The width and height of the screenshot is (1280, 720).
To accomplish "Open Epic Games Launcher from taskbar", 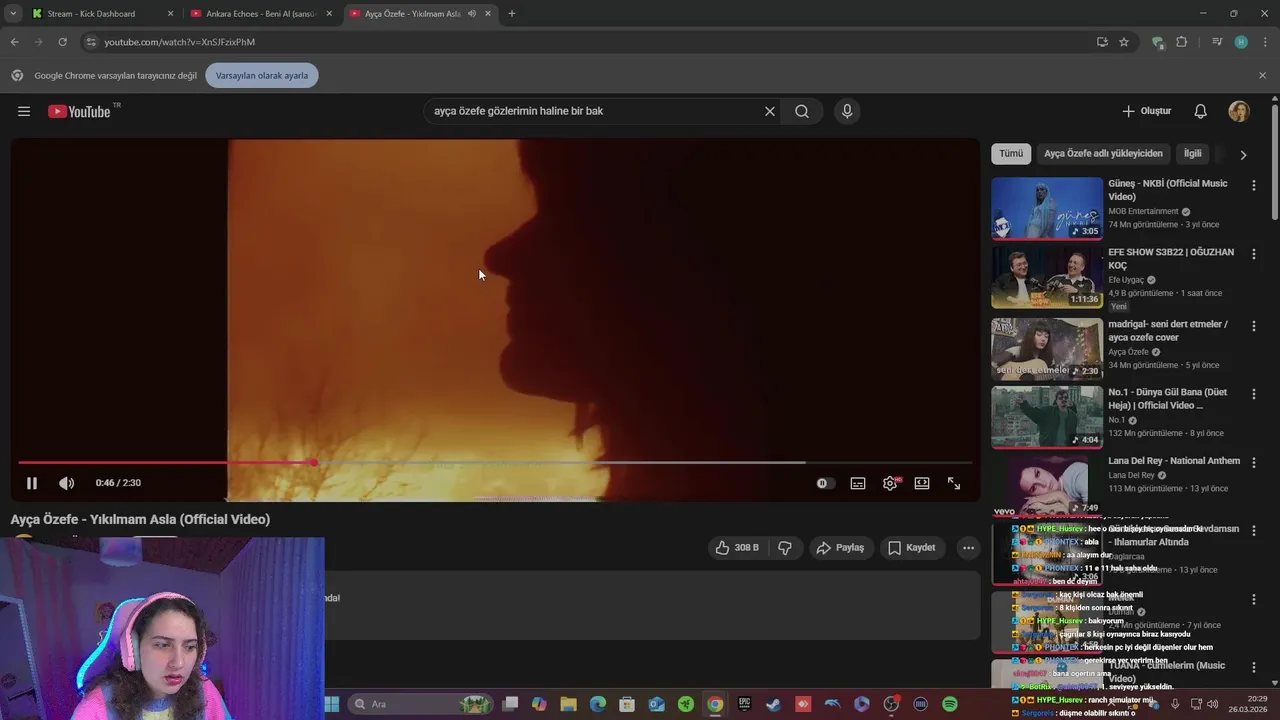I will [744, 704].
